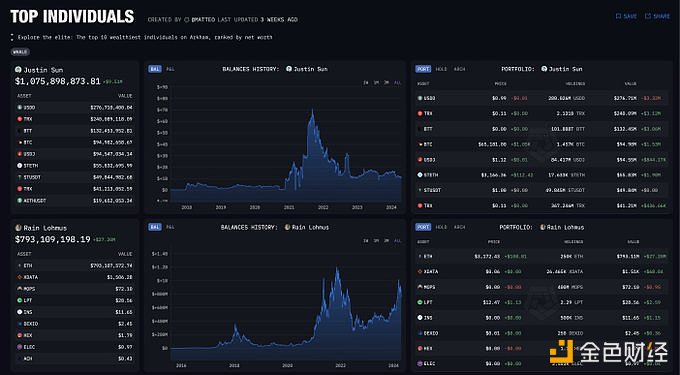The height and width of the screenshot is (375, 680).
Task: Set Justin Sun chart range to ALL
Action: [397, 83]
